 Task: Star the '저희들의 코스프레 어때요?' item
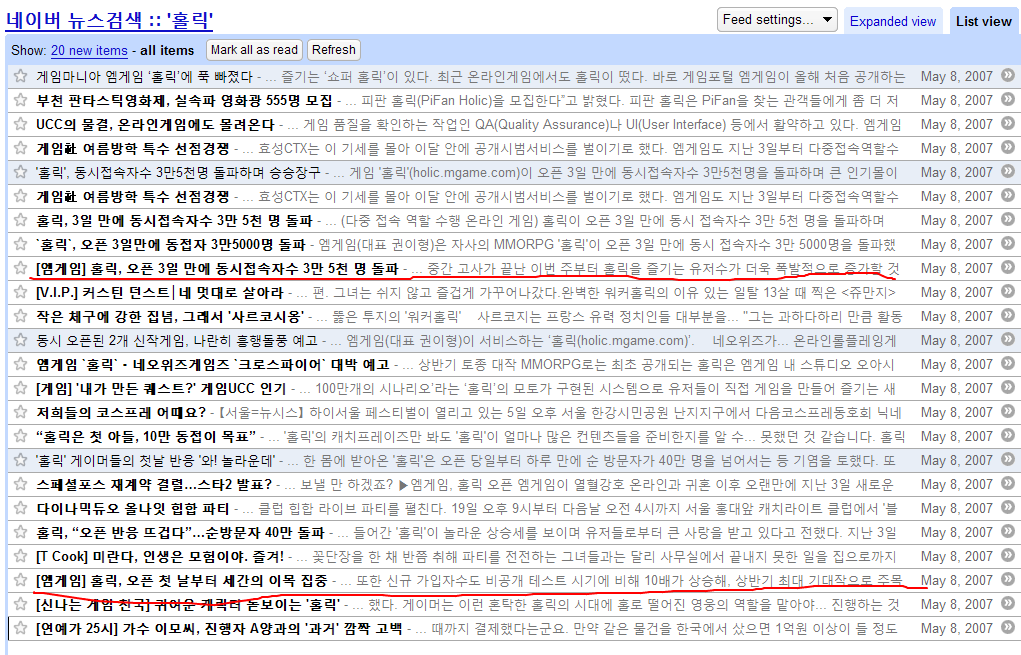(x=20, y=412)
